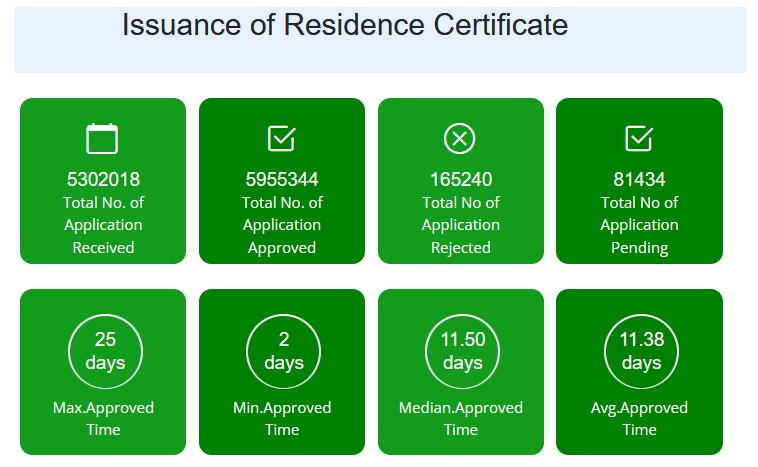Select the Avg.Approved Time label
The height and width of the screenshot is (467, 758).
[x=640, y=418]
